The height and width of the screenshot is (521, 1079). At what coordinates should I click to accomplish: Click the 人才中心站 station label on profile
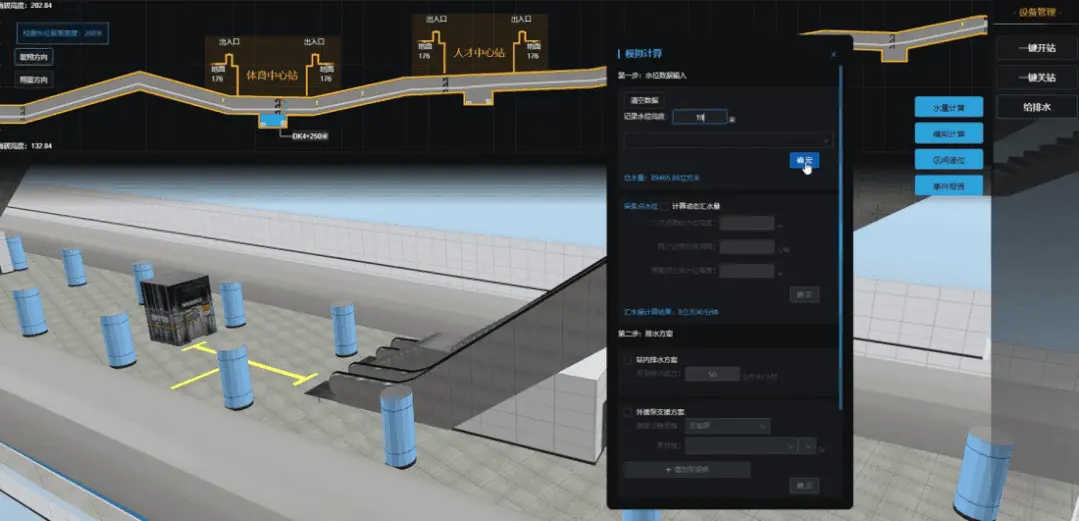pos(478,52)
